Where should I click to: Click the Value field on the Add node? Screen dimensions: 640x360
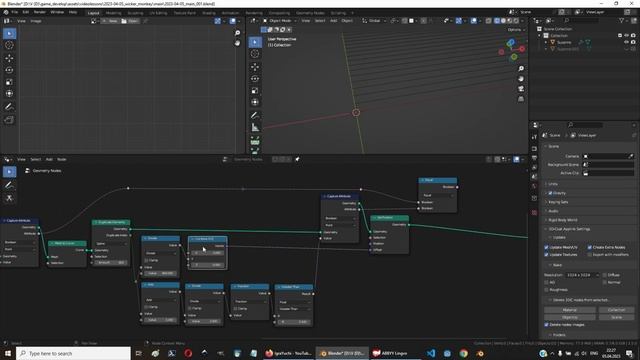(x=160, y=320)
